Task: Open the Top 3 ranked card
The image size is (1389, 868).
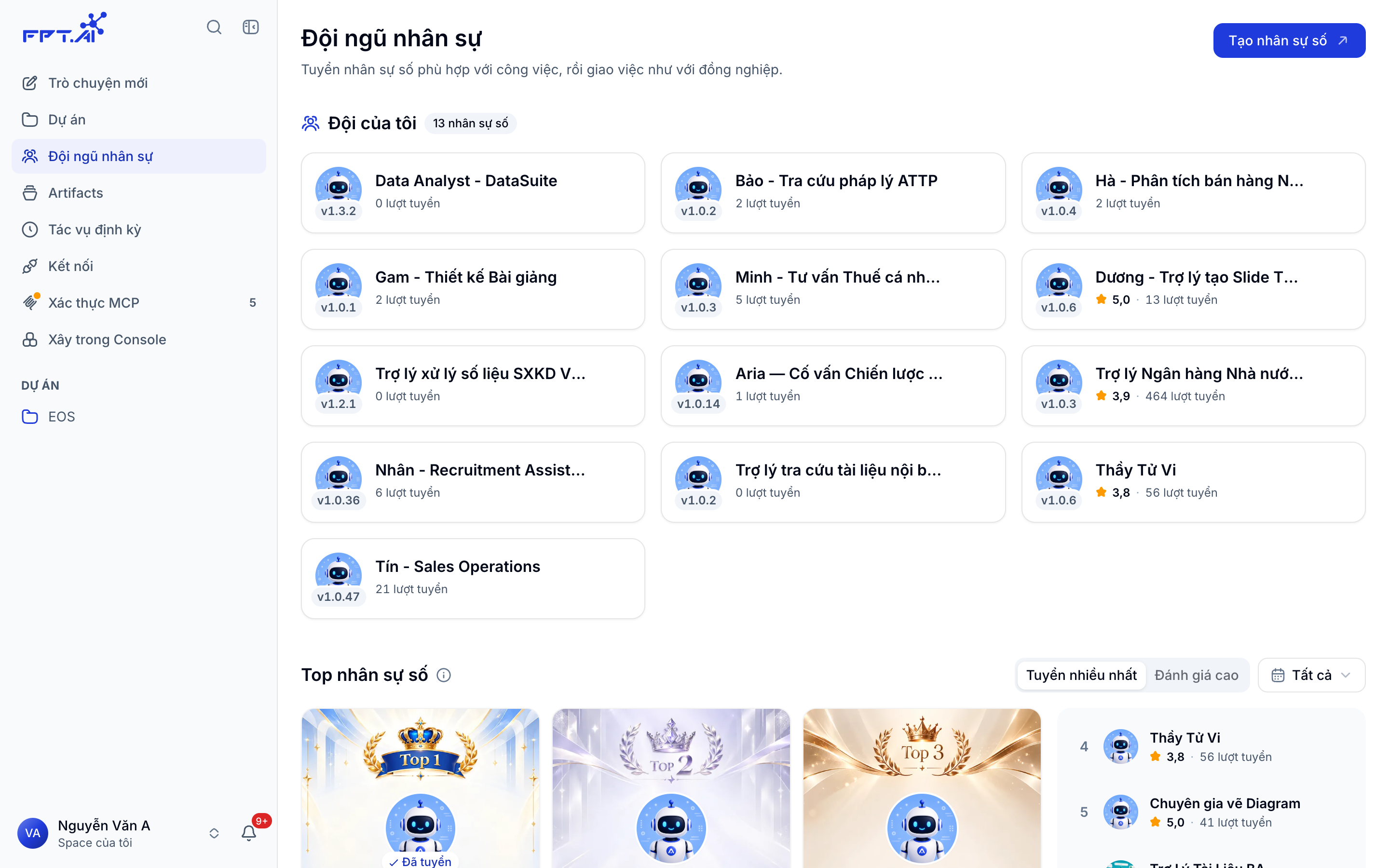Action: [922, 788]
